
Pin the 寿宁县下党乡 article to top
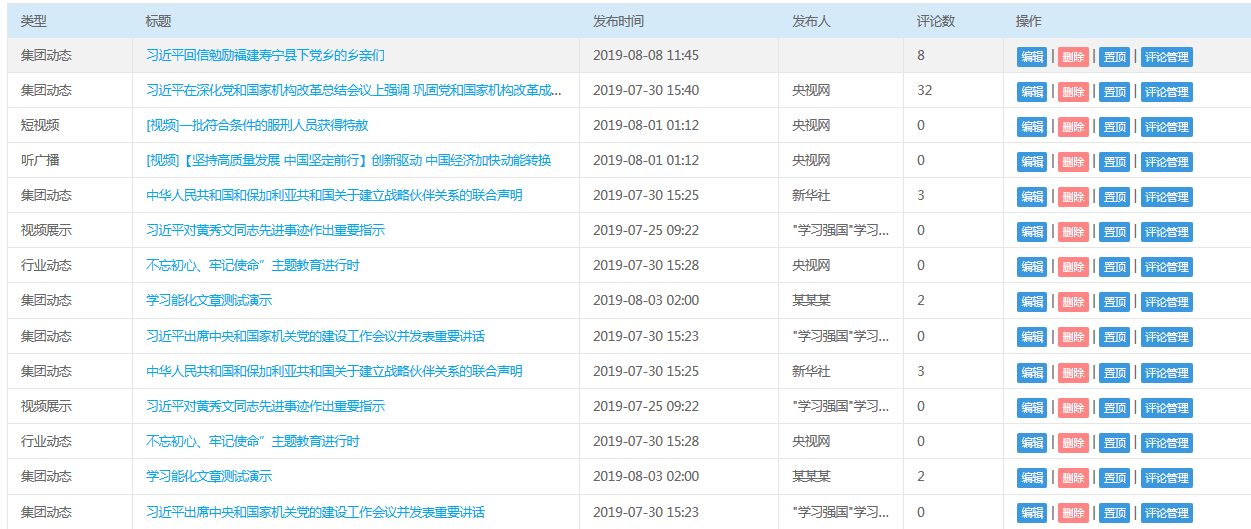click(1115, 57)
